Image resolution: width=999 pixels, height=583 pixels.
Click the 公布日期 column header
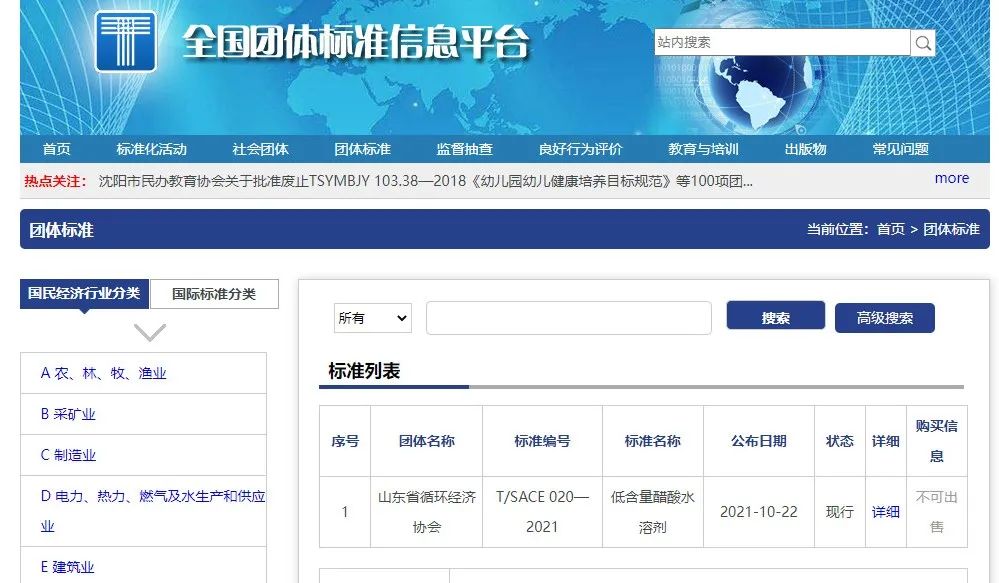point(759,441)
